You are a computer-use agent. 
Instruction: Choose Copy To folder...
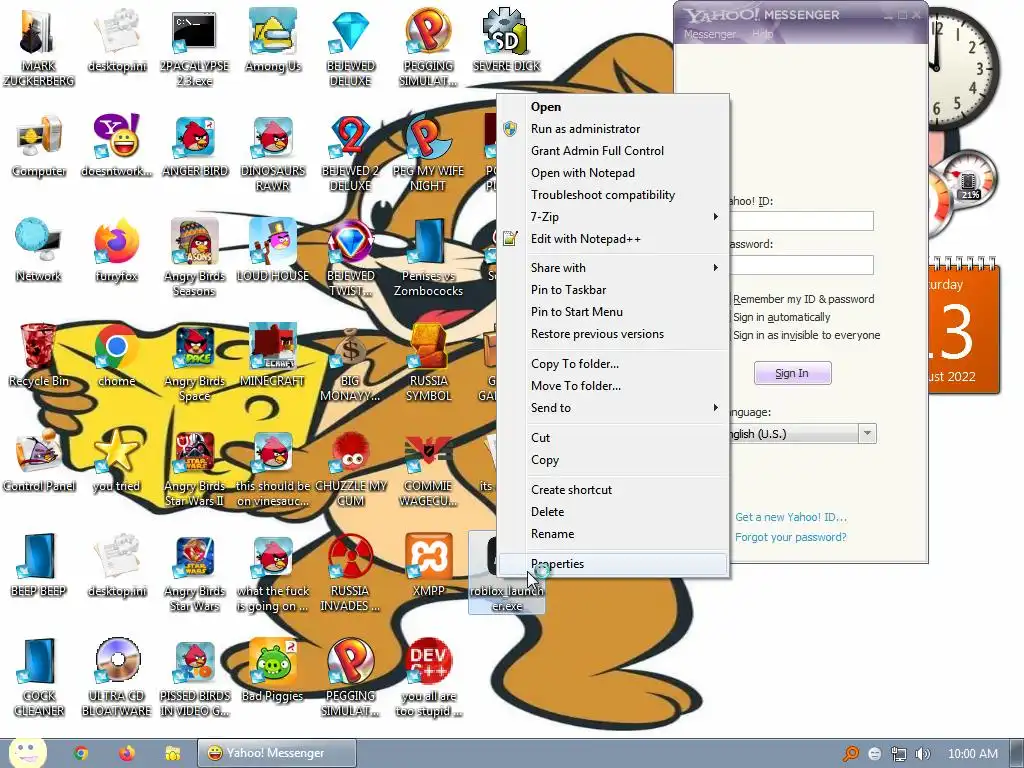613,364
